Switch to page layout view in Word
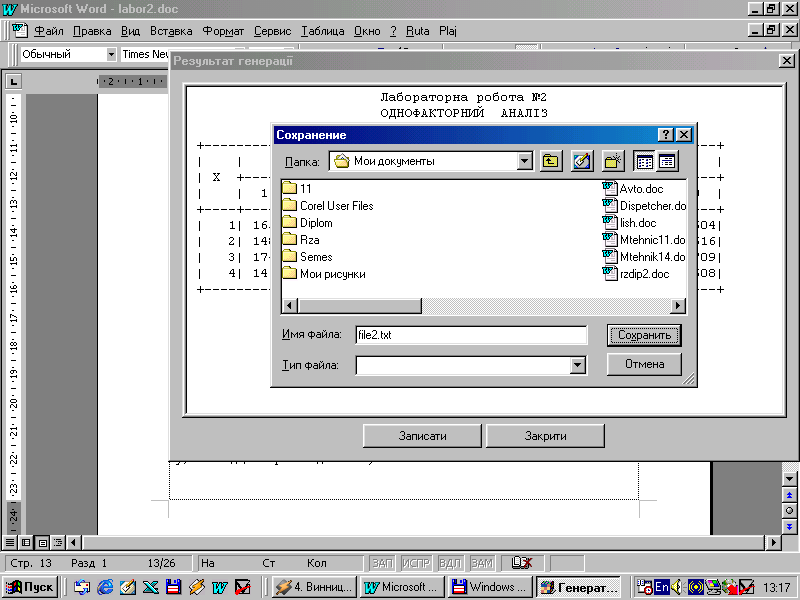This screenshot has width=800, height=600. pyautogui.click(x=42, y=542)
